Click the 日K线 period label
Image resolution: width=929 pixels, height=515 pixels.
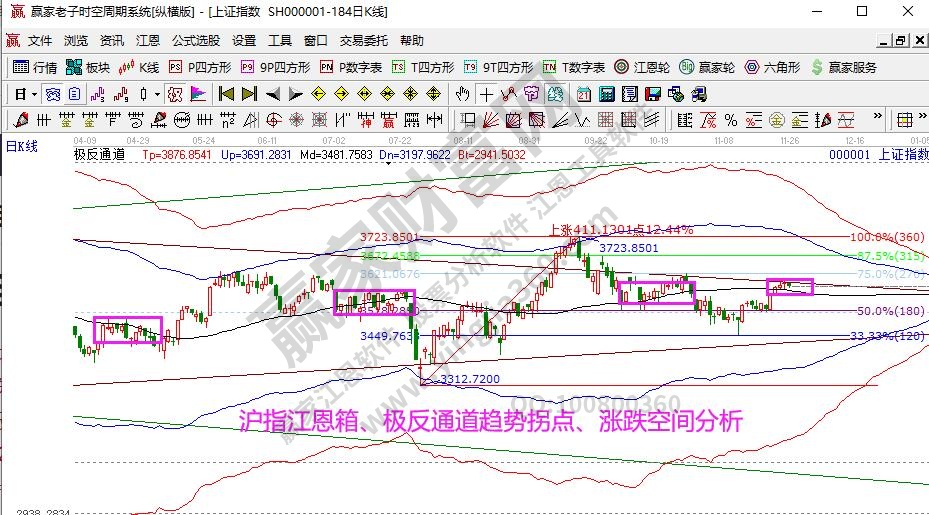[22, 146]
